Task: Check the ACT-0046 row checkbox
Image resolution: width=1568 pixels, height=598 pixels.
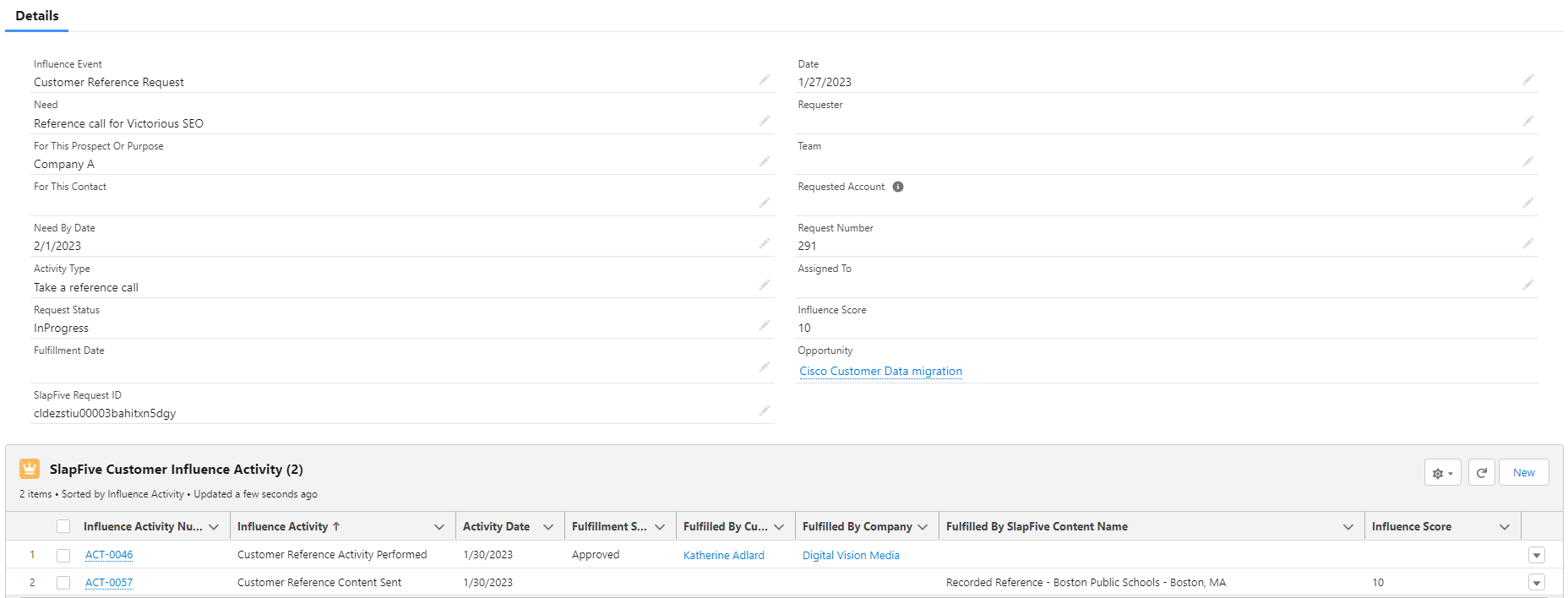Action: [63, 555]
